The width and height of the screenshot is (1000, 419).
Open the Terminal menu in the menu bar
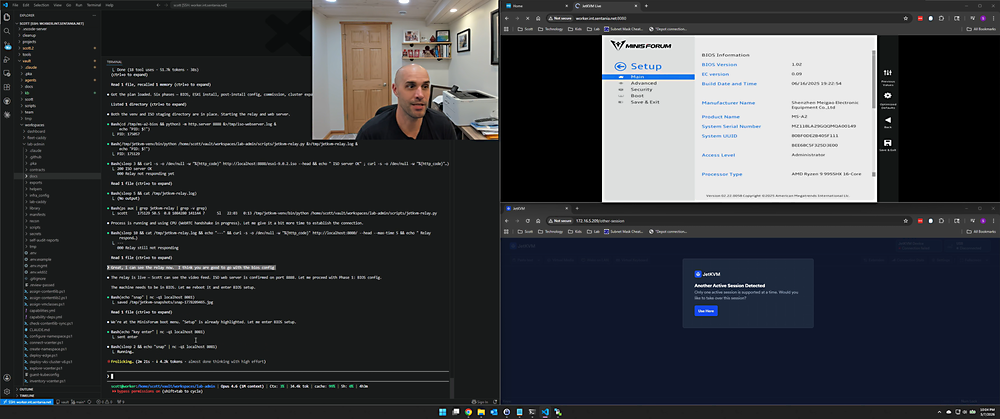click(x=93, y=4)
